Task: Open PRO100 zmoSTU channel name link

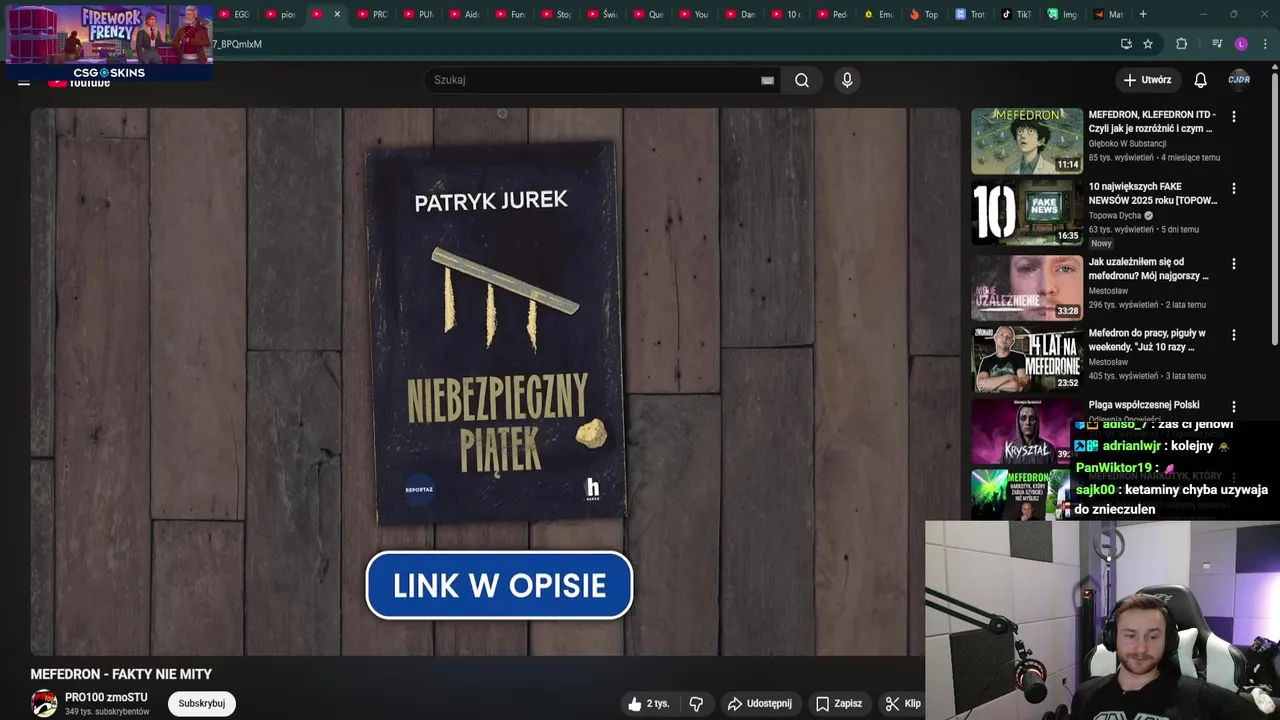Action: 106,697
